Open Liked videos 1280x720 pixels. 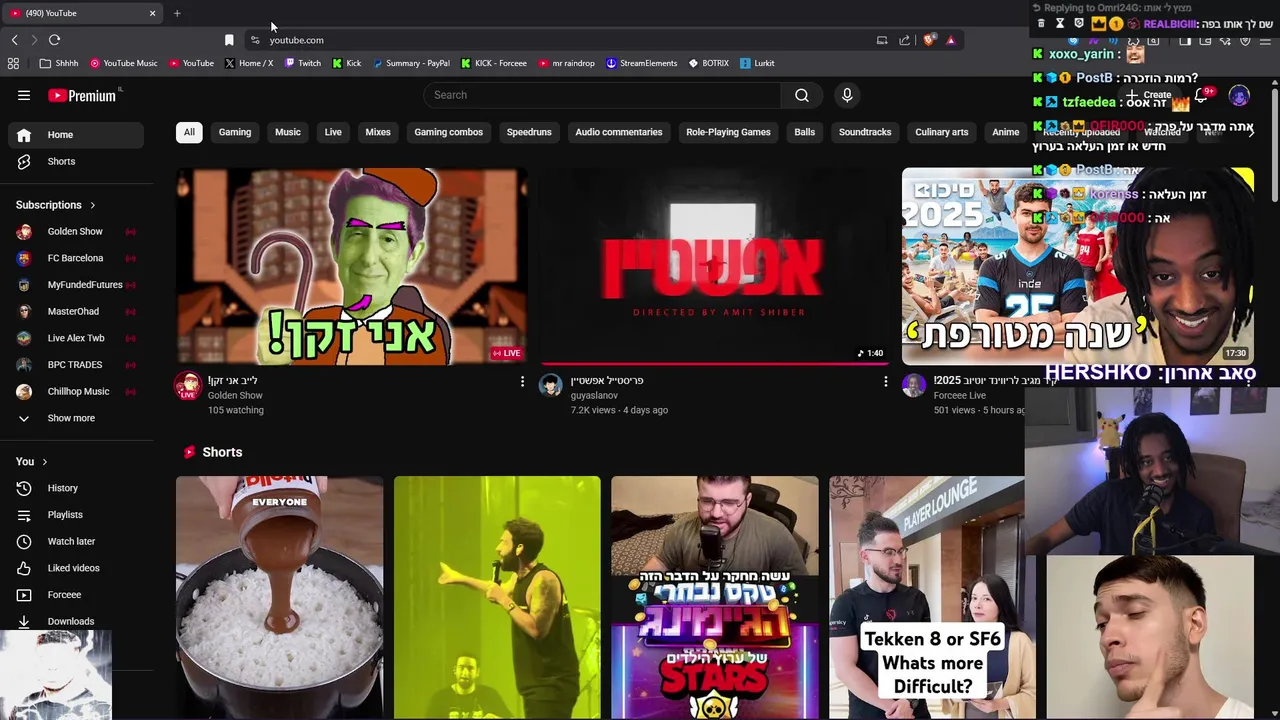pos(76,568)
